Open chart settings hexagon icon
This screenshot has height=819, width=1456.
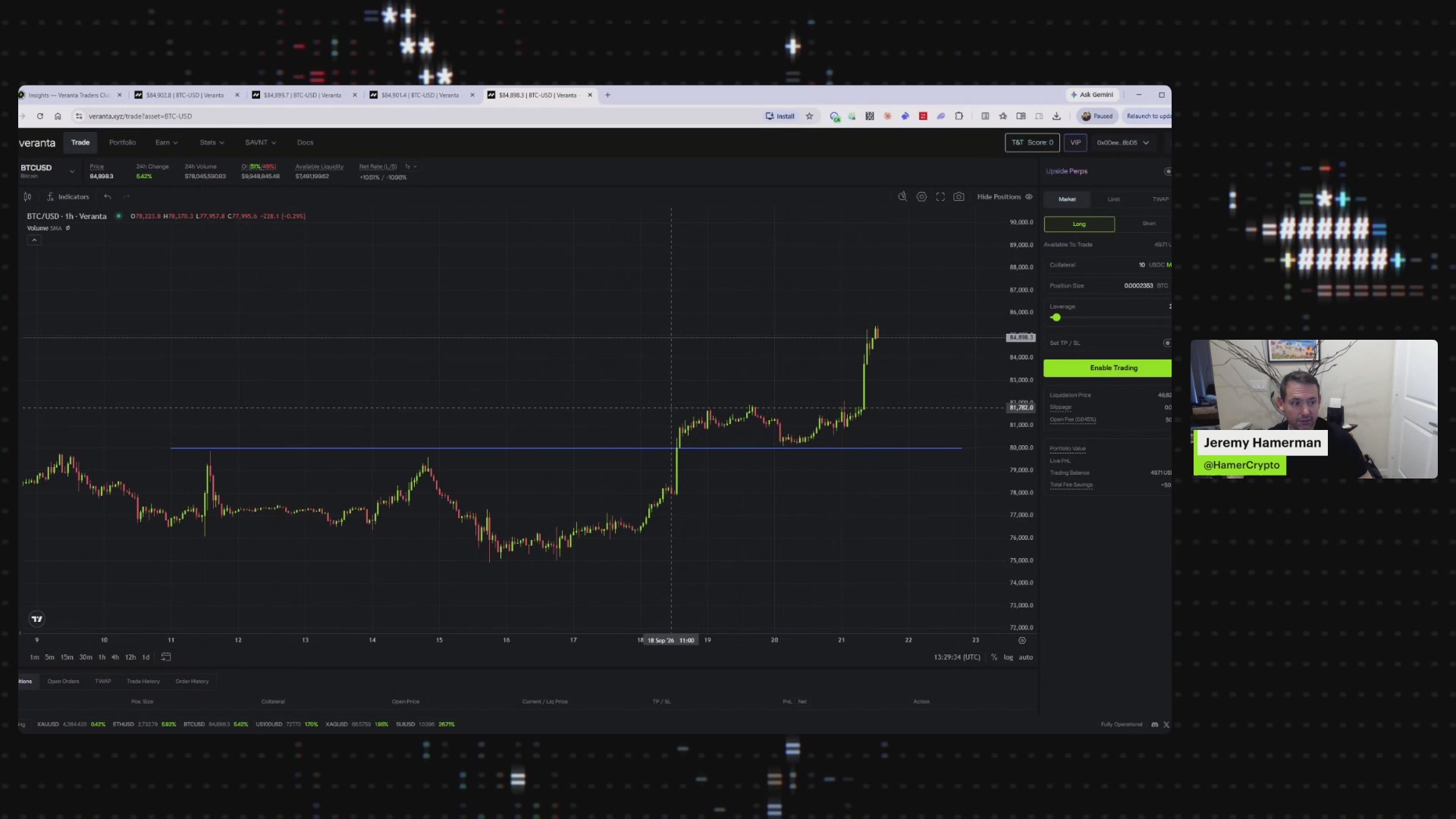click(921, 196)
